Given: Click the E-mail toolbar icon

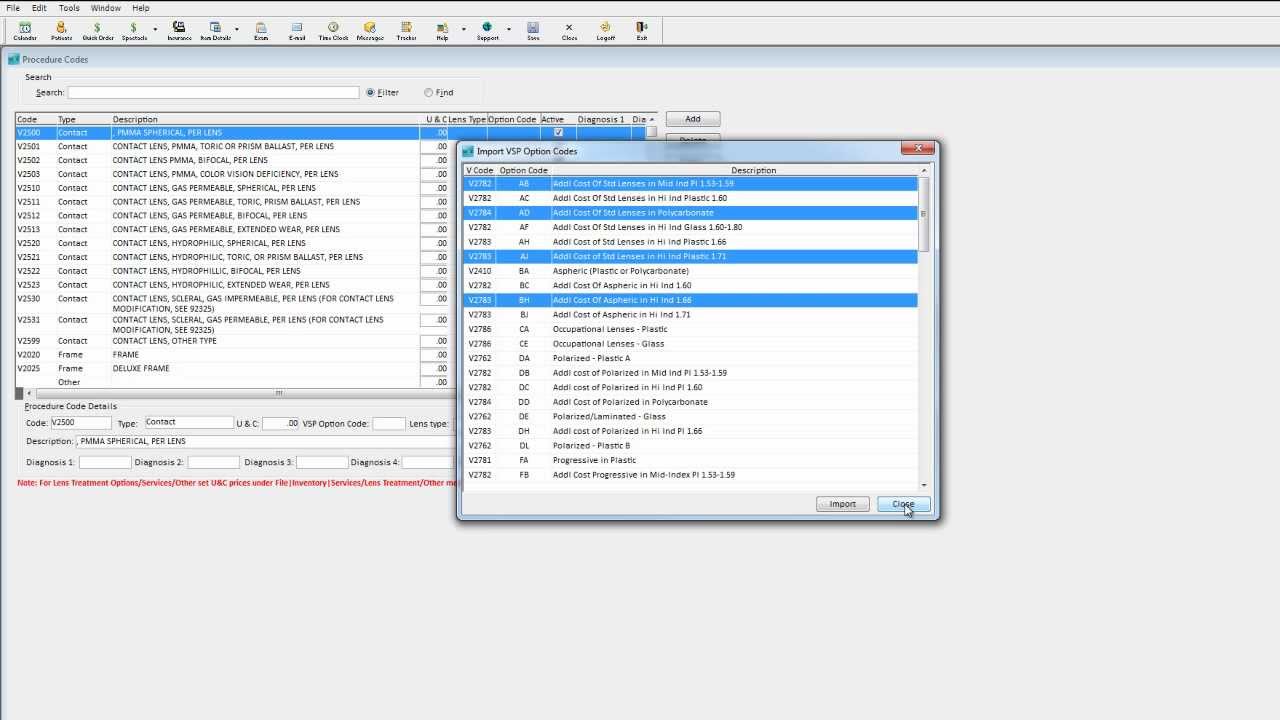Looking at the screenshot, I should pos(297,31).
